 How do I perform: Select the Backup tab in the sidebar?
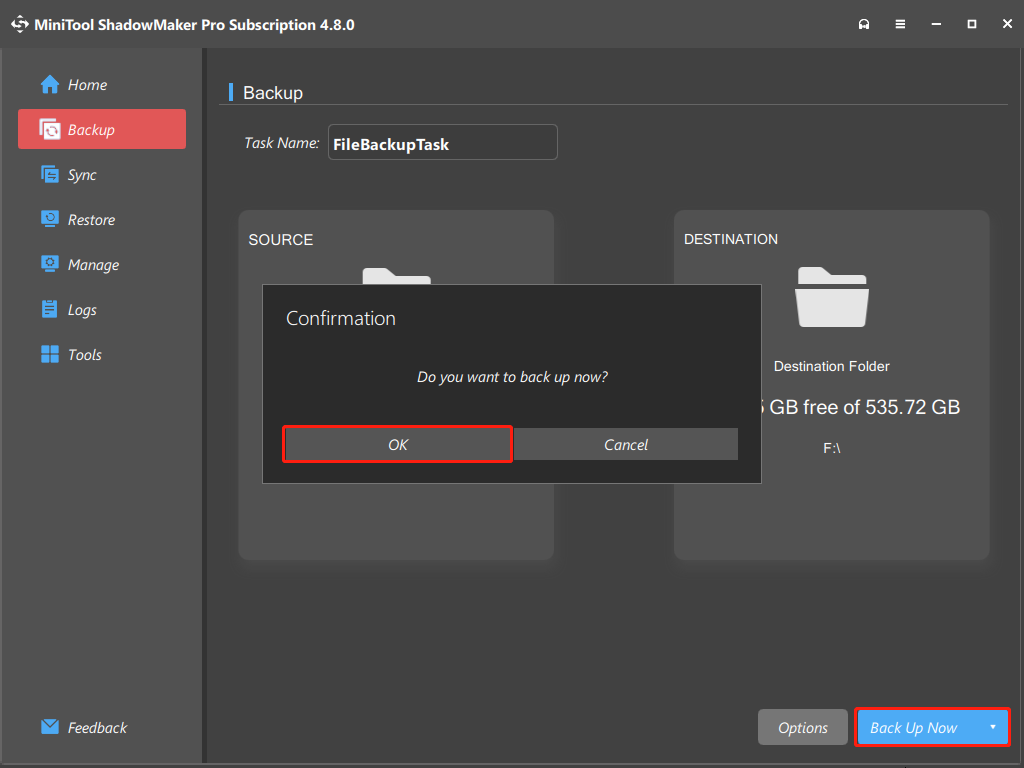click(x=101, y=129)
